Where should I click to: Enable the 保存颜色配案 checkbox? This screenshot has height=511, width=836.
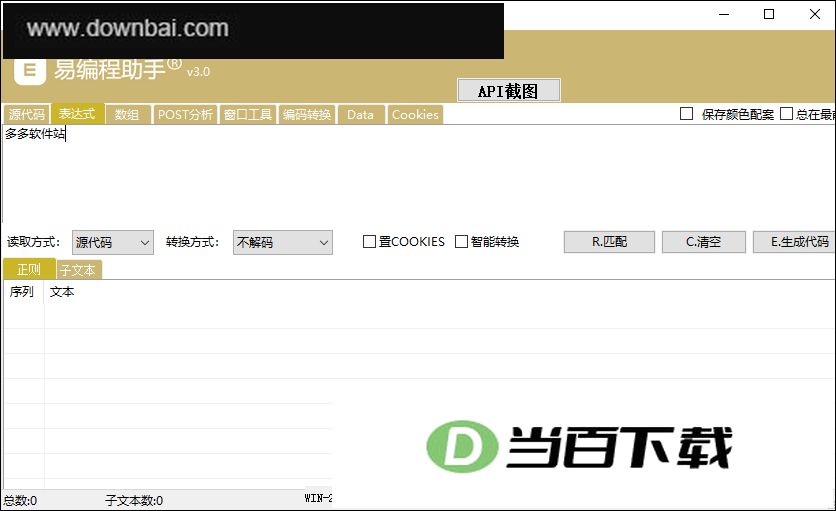pos(687,114)
